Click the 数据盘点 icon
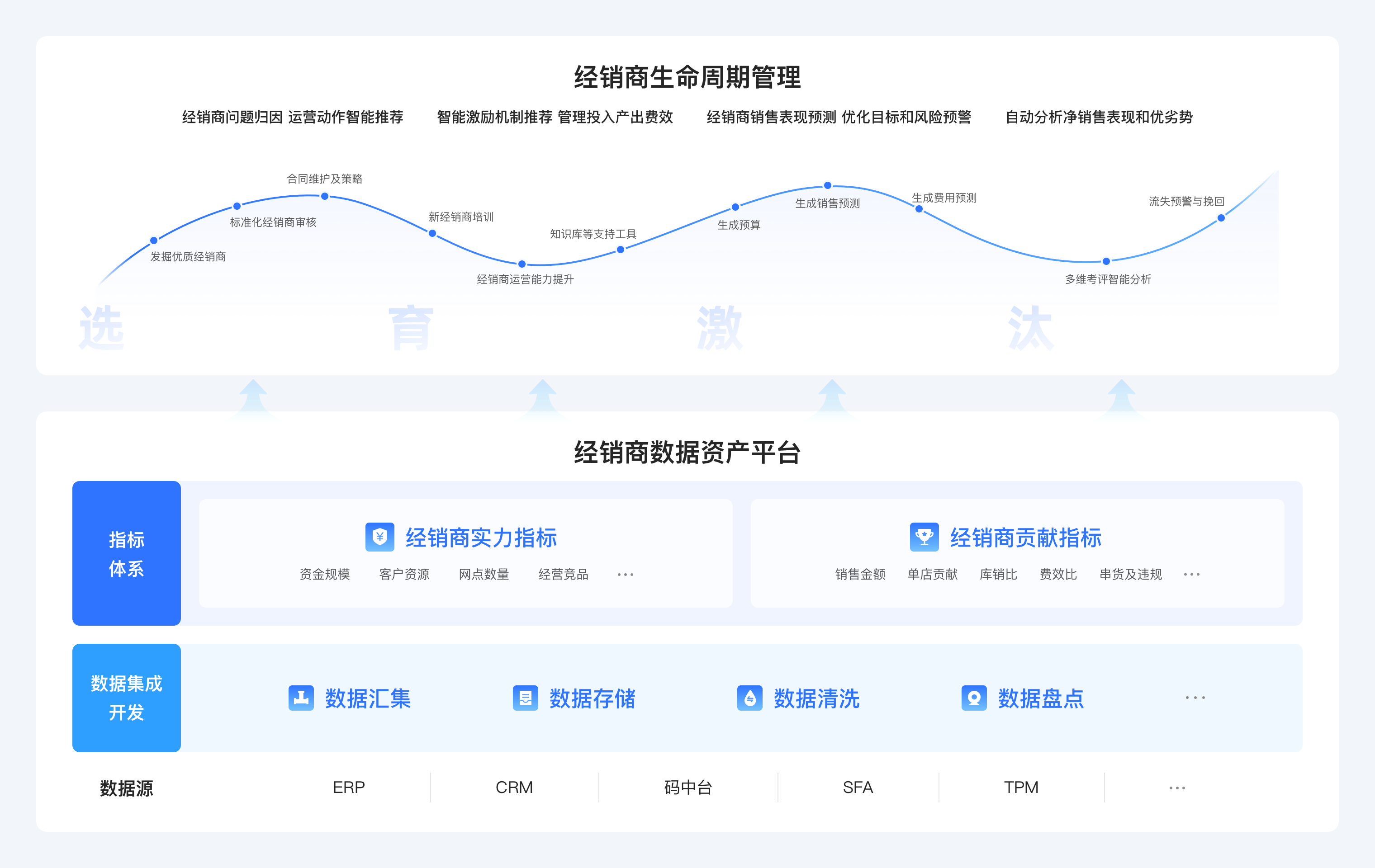The image size is (1375, 868). coord(974,698)
